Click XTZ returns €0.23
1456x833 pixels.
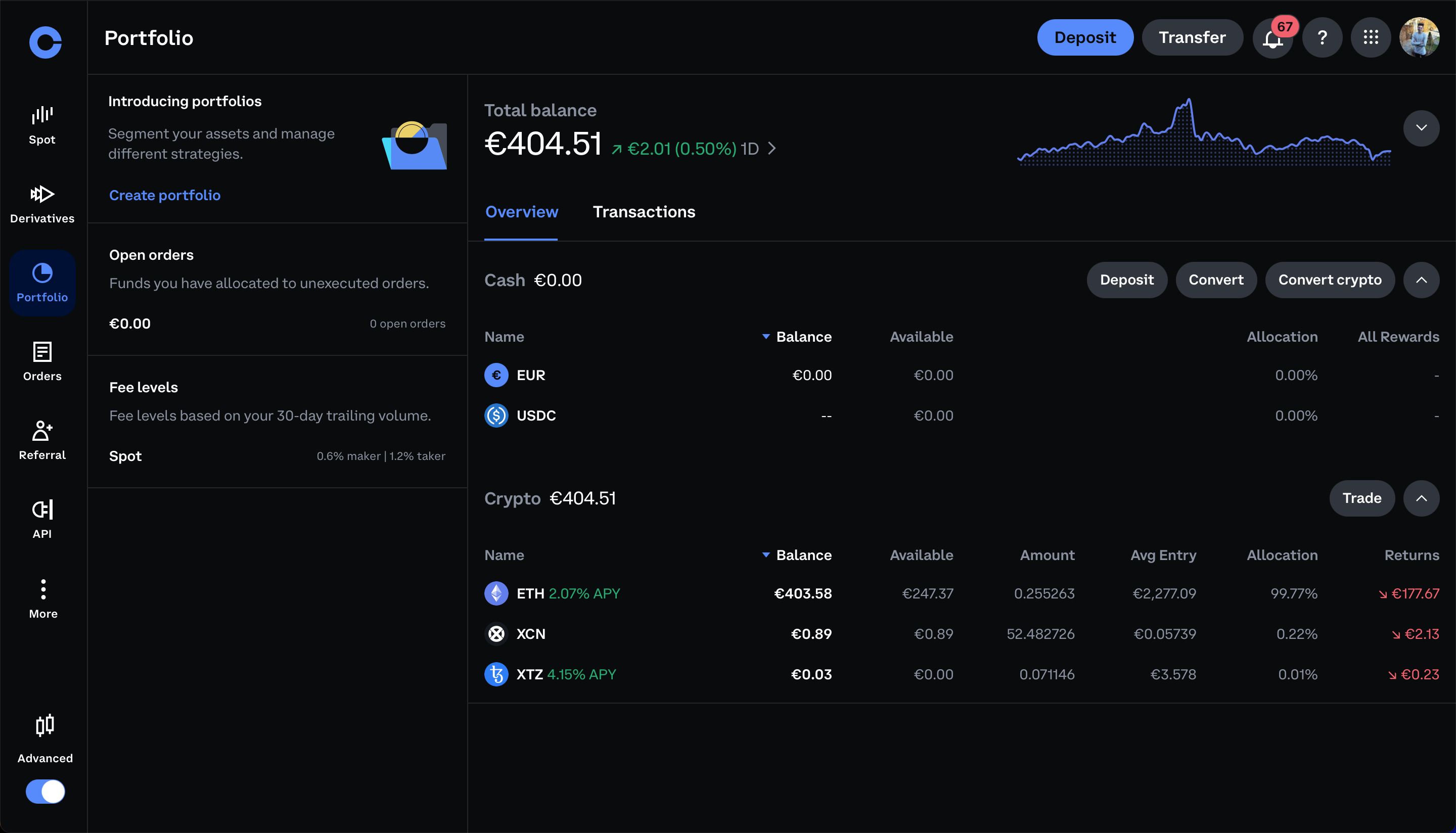pos(1413,674)
